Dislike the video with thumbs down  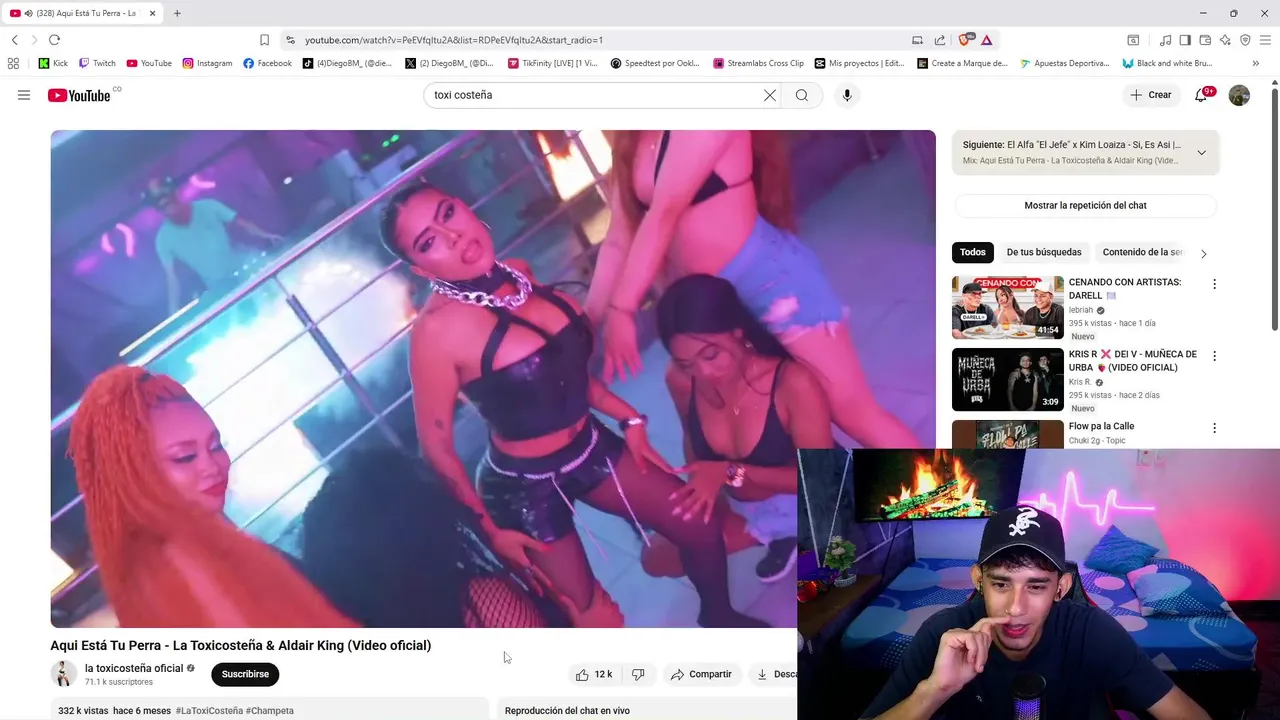(638, 674)
